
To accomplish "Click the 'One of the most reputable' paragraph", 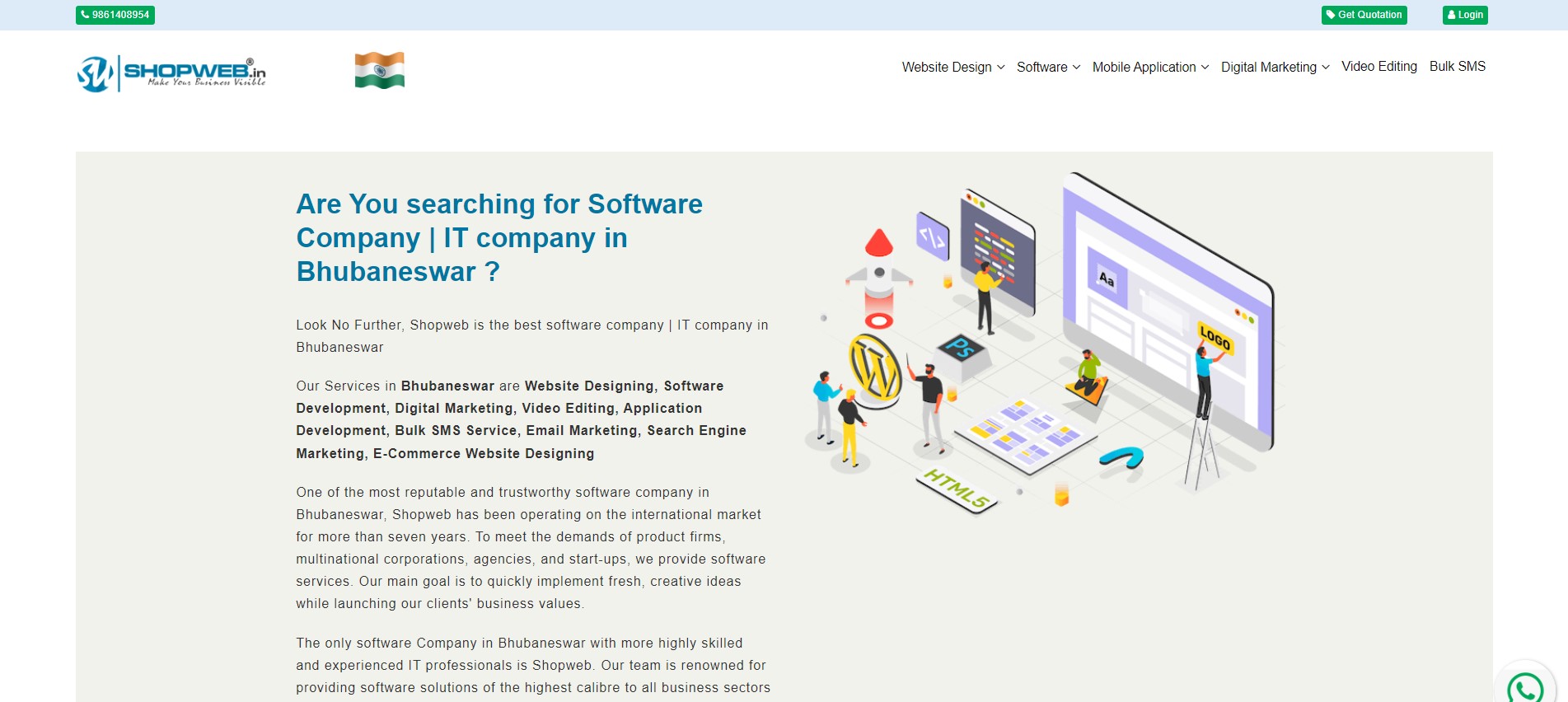I will coord(531,548).
